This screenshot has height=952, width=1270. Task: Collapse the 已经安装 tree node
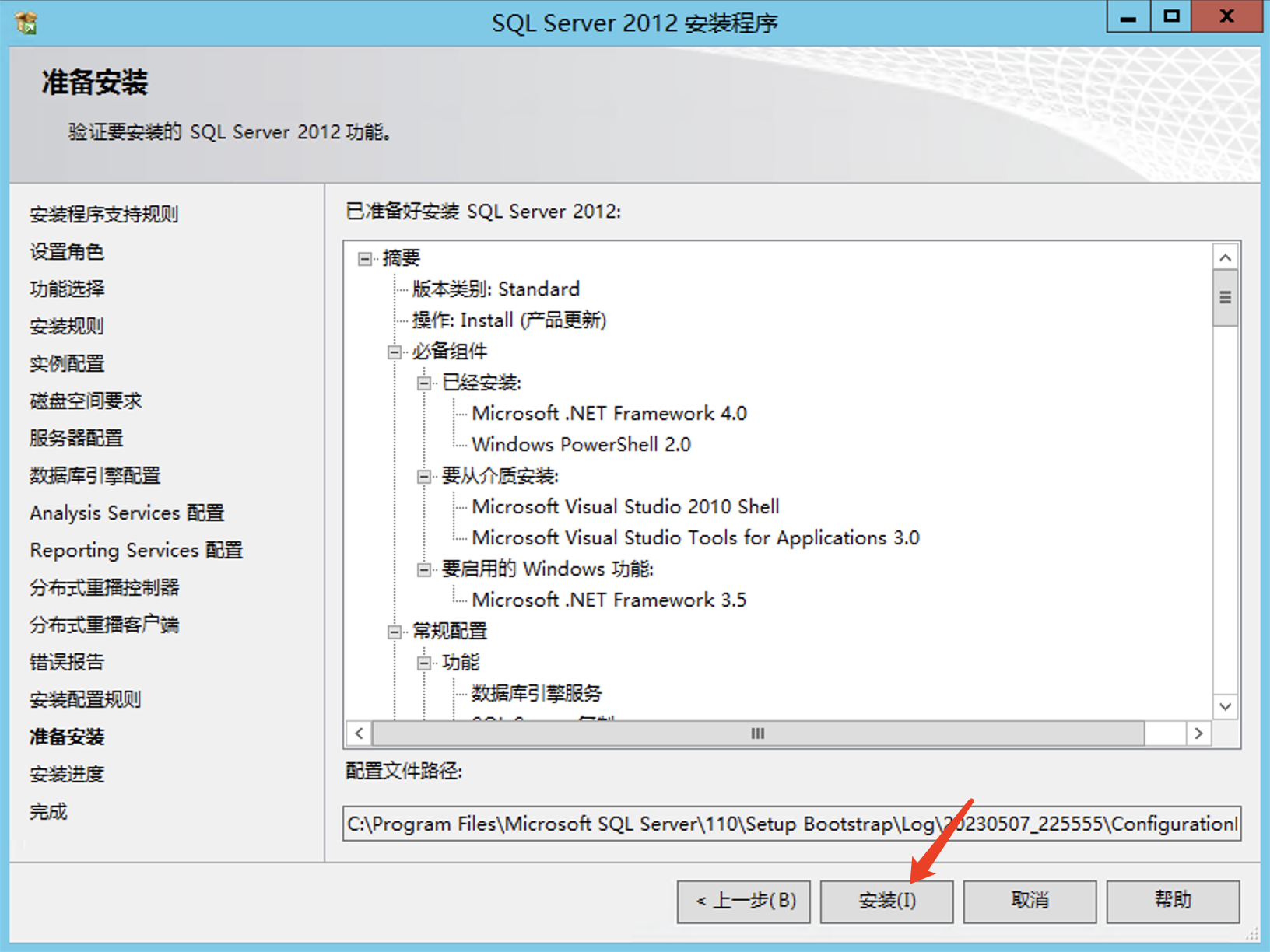[x=424, y=383]
